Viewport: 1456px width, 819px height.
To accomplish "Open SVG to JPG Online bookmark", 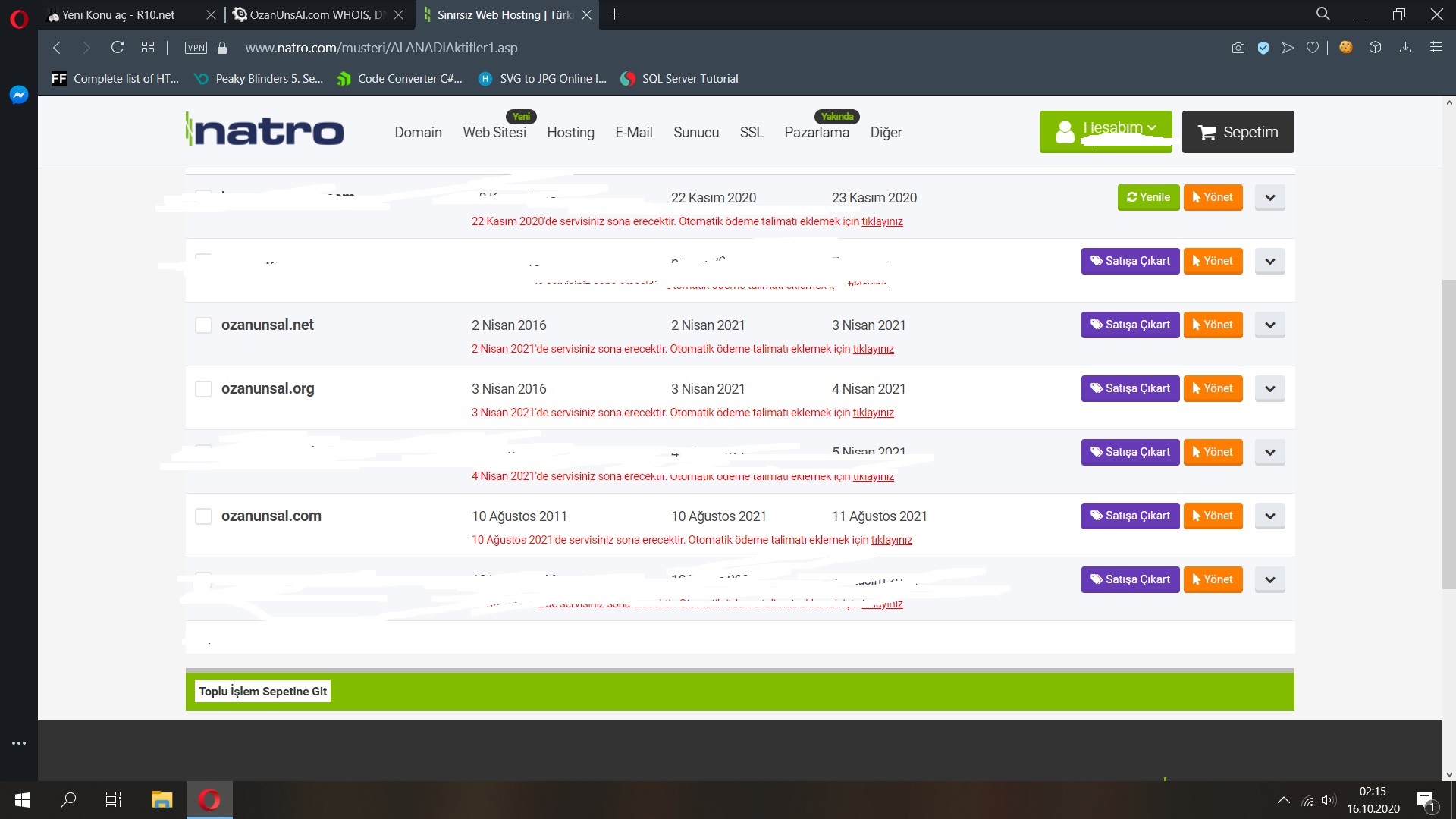I will point(543,79).
